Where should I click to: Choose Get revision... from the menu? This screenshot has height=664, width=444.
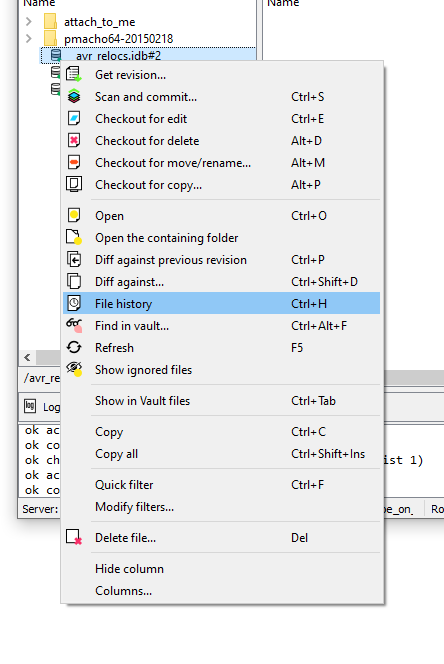coord(221,75)
